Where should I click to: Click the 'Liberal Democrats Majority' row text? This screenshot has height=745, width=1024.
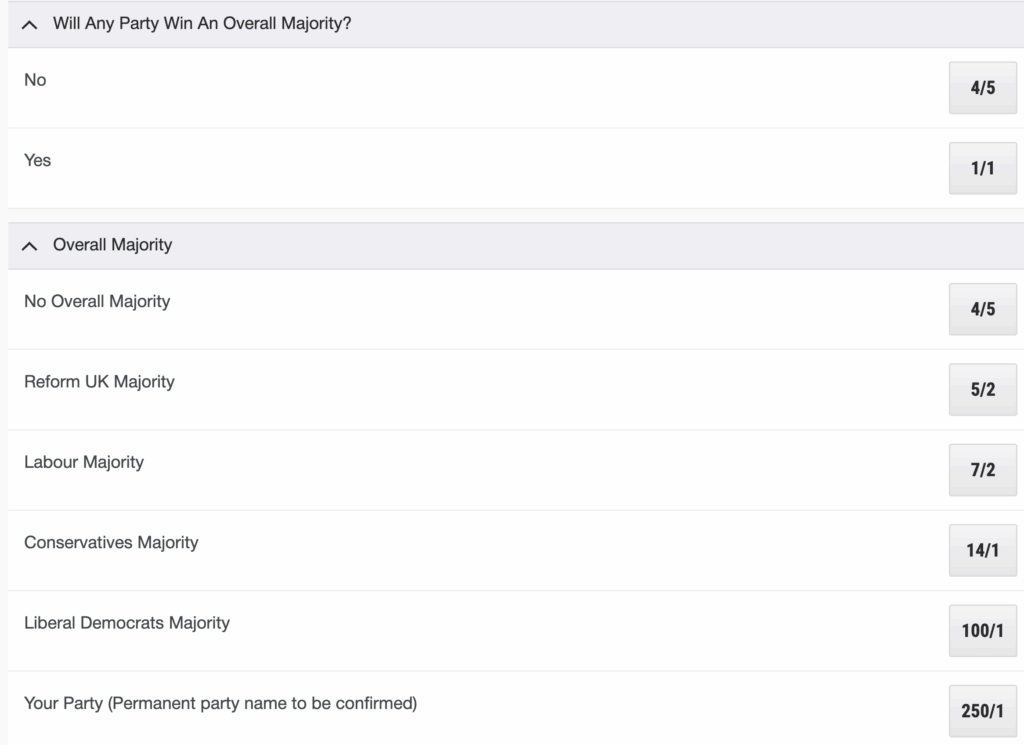(127, 622)
